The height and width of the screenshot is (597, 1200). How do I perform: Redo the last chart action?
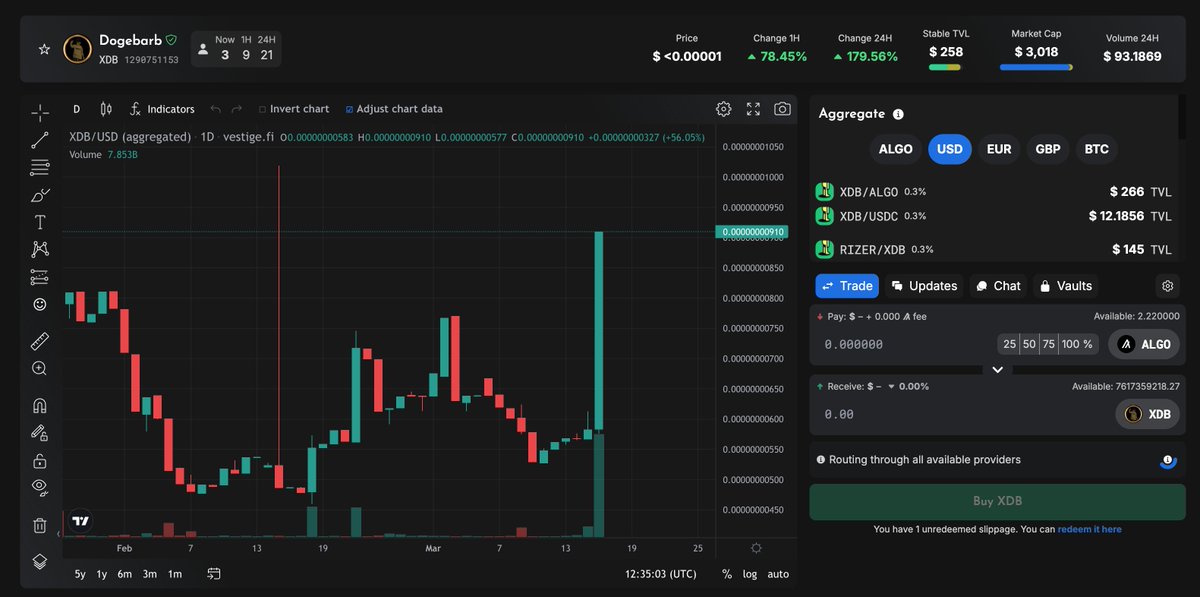point(237,109)
